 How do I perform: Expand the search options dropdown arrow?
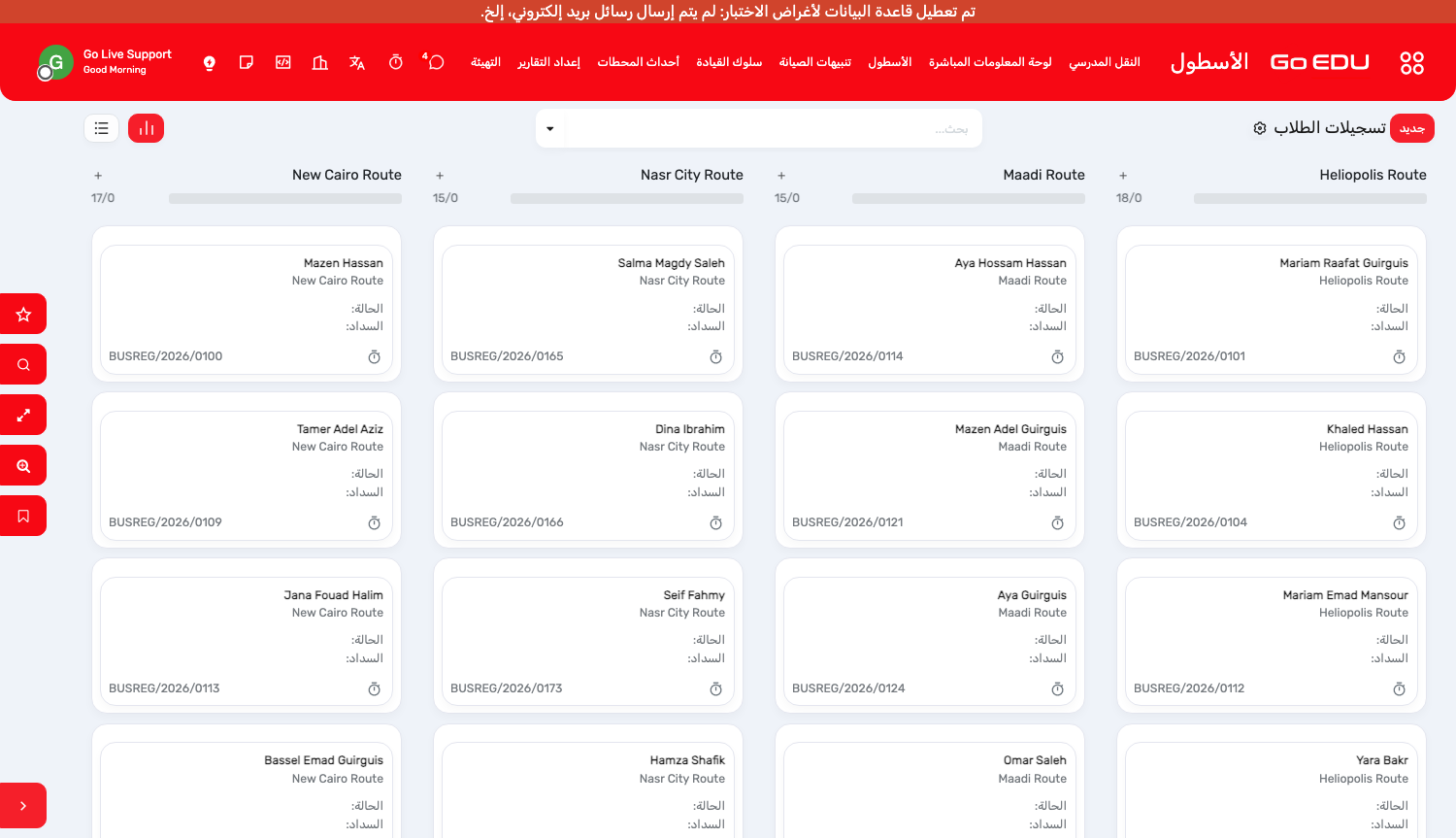point(550,129)
